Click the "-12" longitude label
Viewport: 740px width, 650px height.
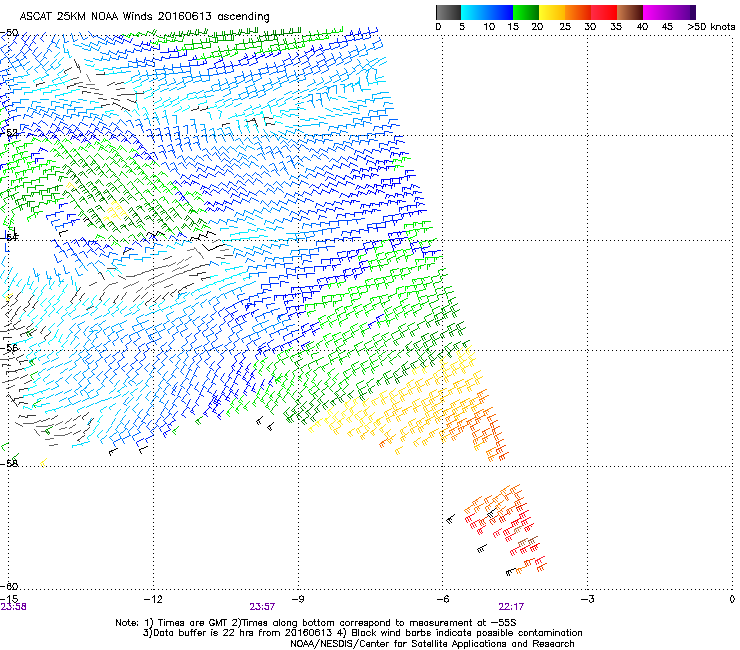click(153, 599)
